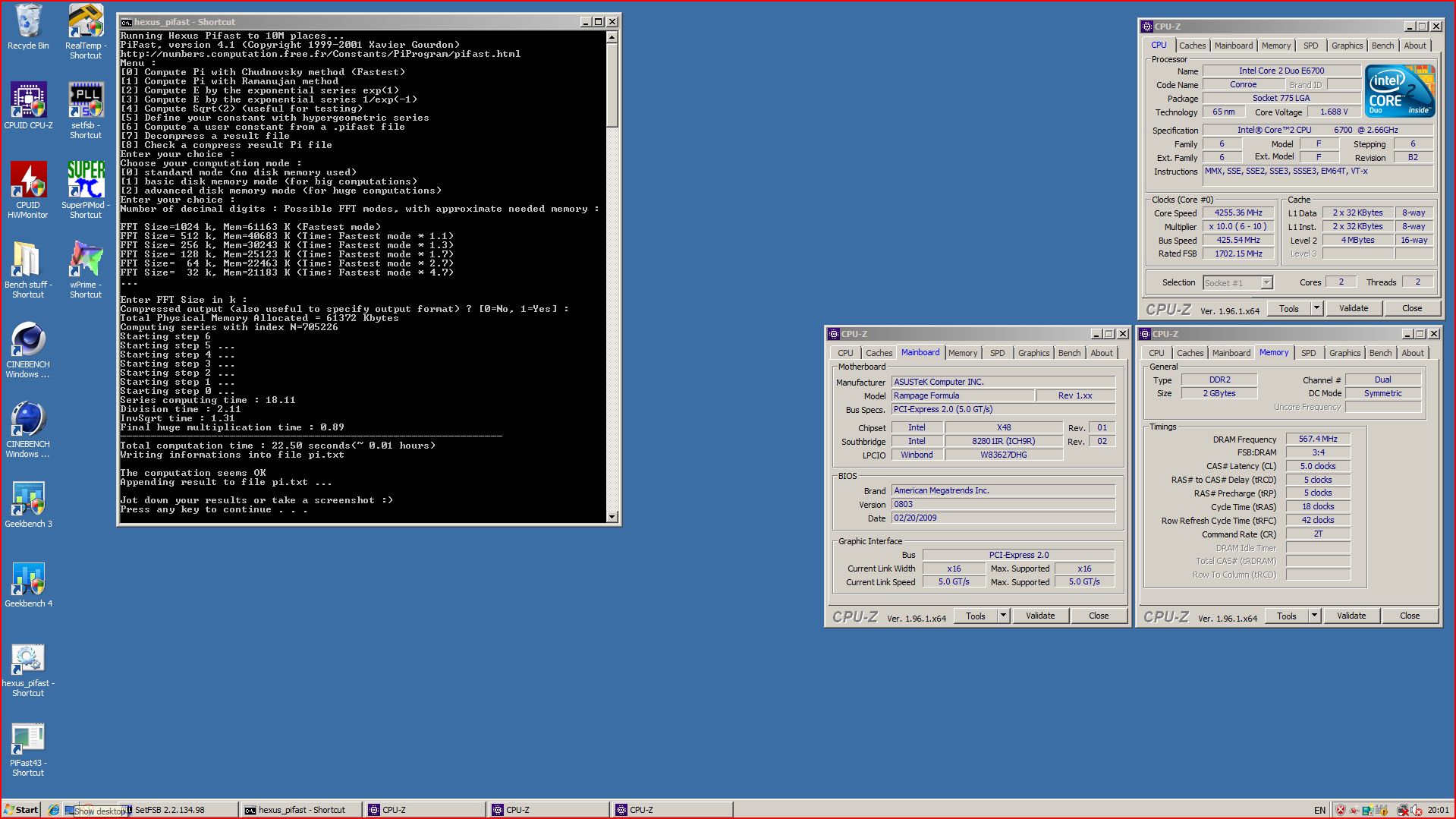Screen dimensions: 1456x819
Task: Click the console vertical scrollbar thumb
Action: pyautogui.click(x=612, y=84)
